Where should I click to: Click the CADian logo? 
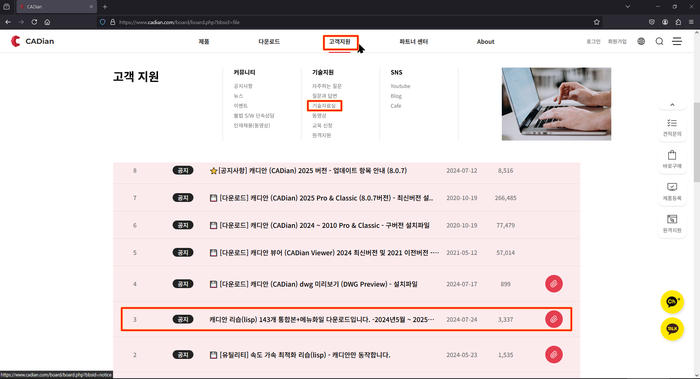(x=33, y=41)
